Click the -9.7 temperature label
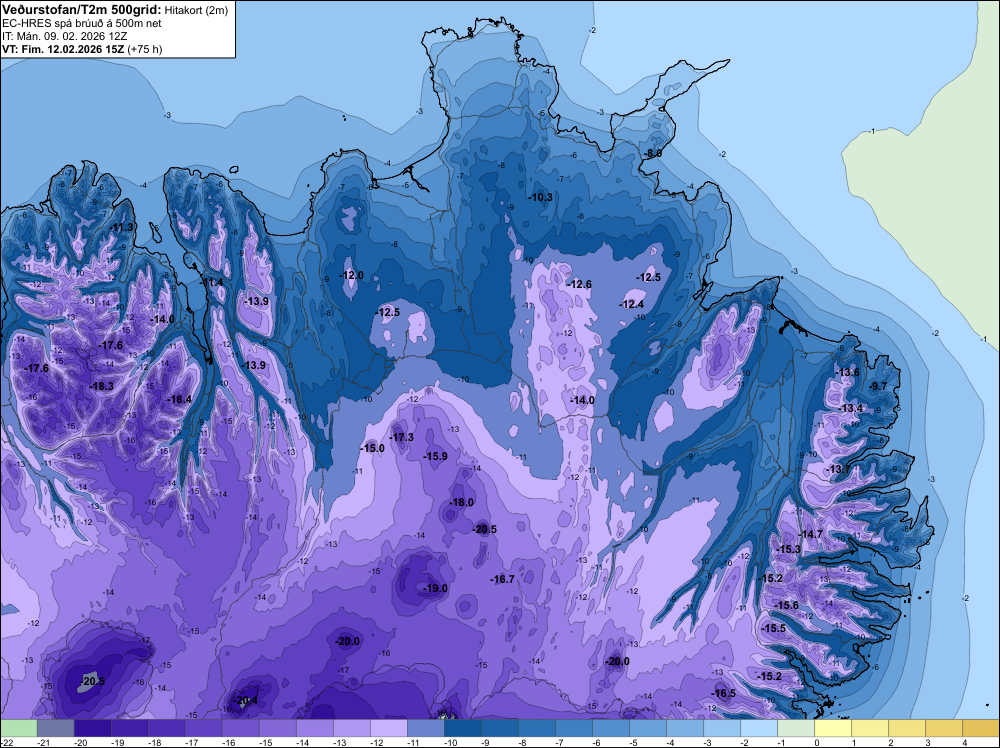The height and width of the screenshot is (748, 1000). pyautogui.click(x=878, y=386)
